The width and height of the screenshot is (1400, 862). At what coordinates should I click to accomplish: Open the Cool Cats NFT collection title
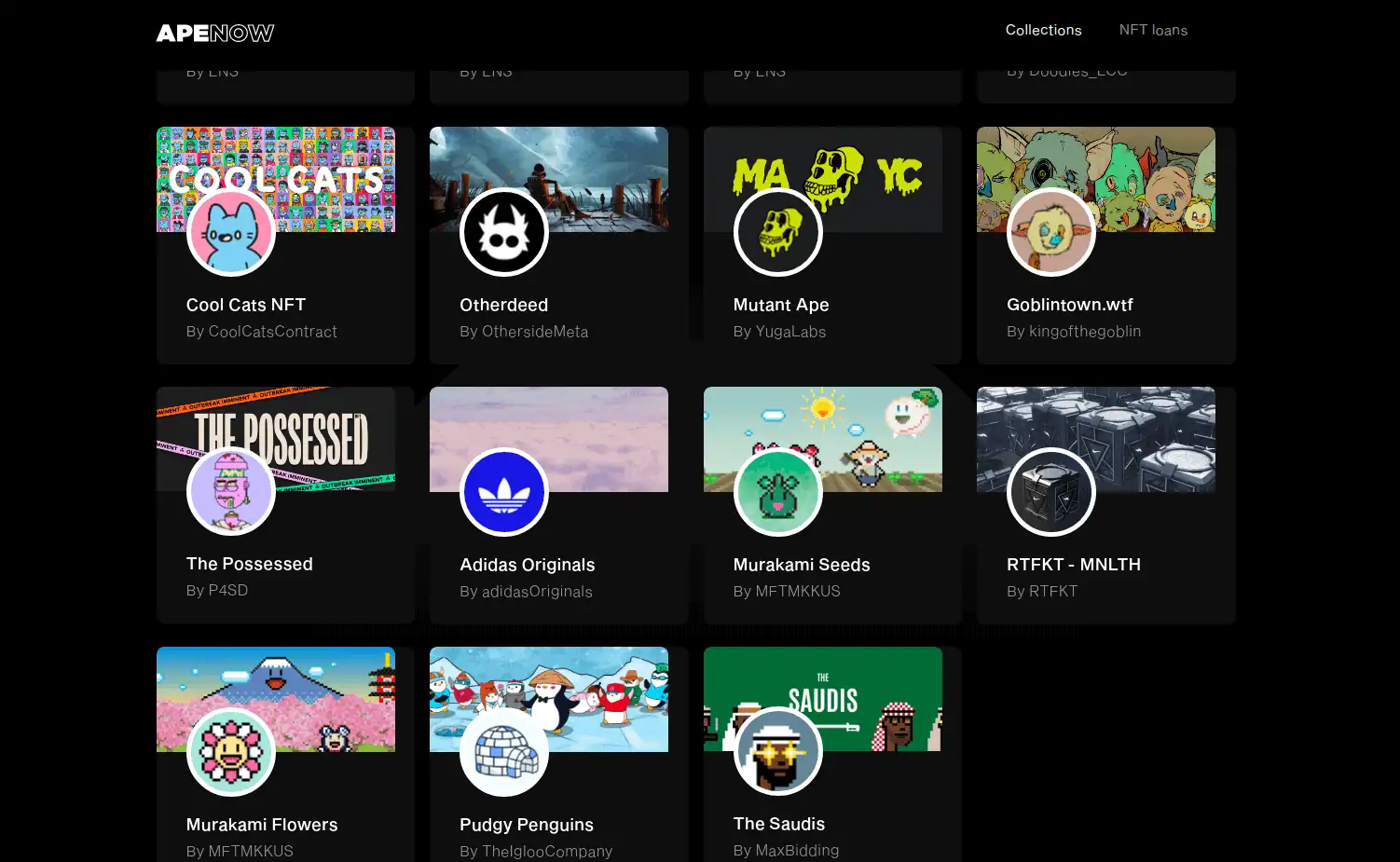(246, 305)
